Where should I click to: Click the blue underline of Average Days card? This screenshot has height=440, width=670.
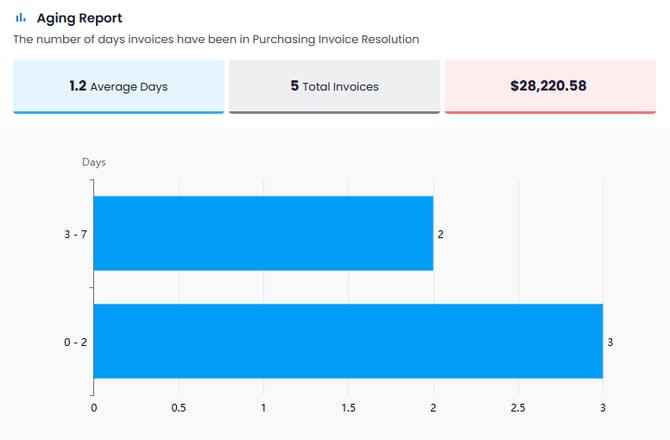tap(118, 112)
